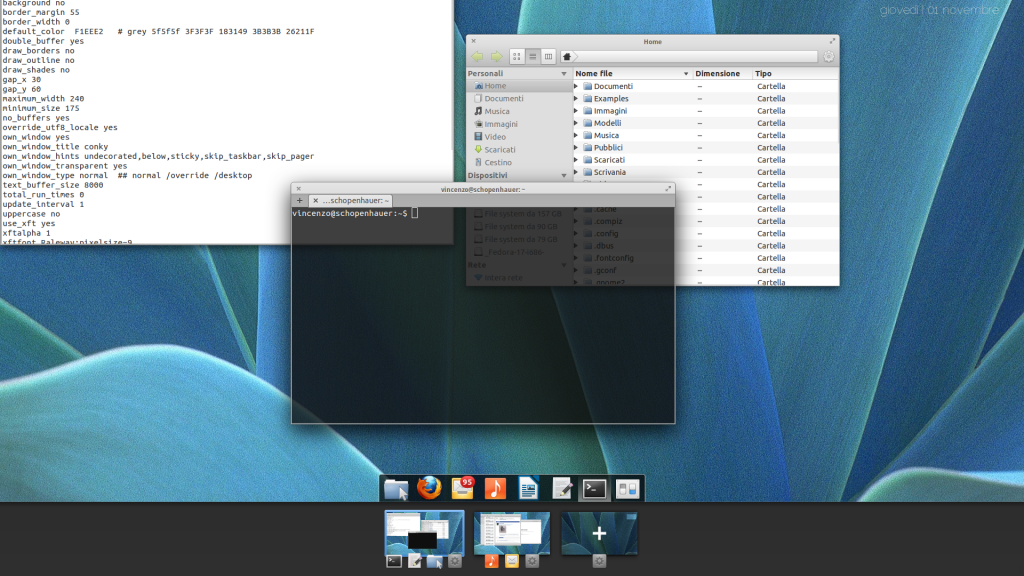Viewport: 1024px width, 576px height.
Task: Open the orange music player dock icon
Action: pos(495,488)
